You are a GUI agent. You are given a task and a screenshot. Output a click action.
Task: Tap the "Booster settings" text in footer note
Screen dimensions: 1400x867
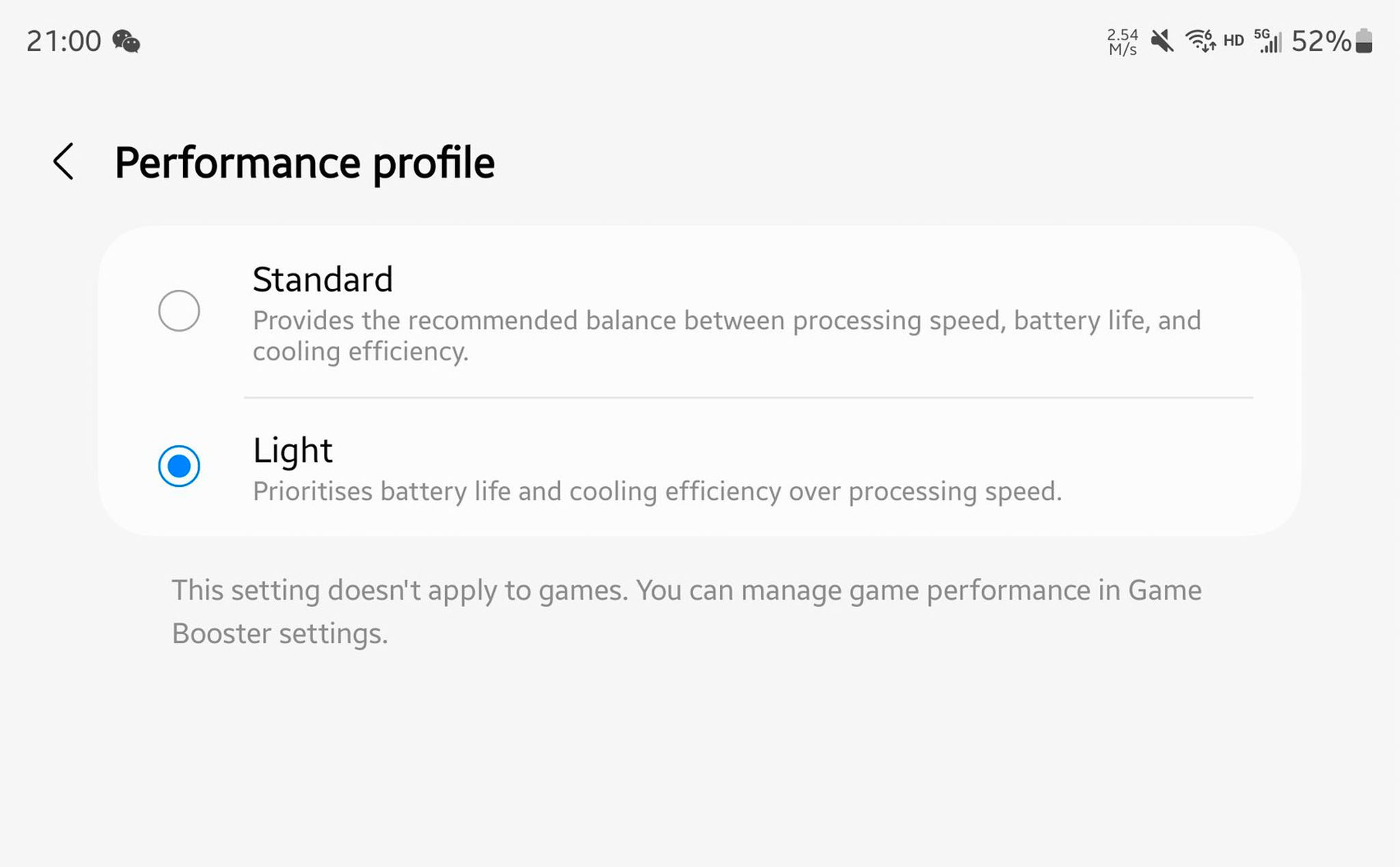280,634
